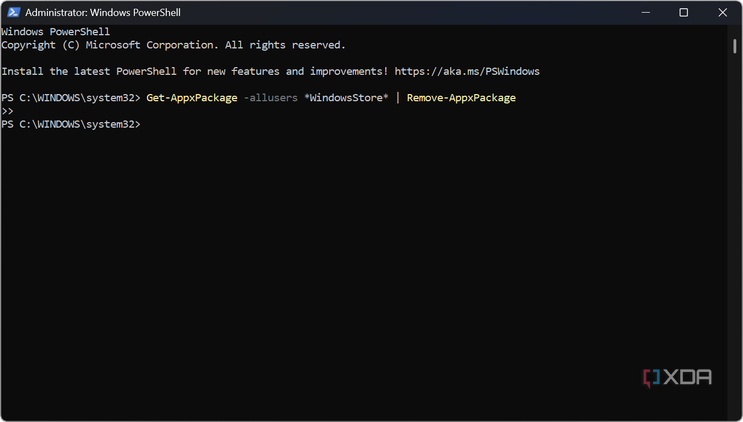Click the 'Administrator: Windows PowerShell' window title
This screenshot has width=743, height=422.
[103, 12]
